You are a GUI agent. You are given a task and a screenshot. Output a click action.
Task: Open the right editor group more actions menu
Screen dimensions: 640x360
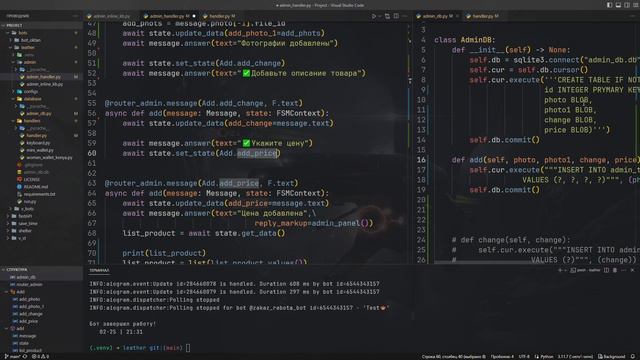(x=632, y=16)
